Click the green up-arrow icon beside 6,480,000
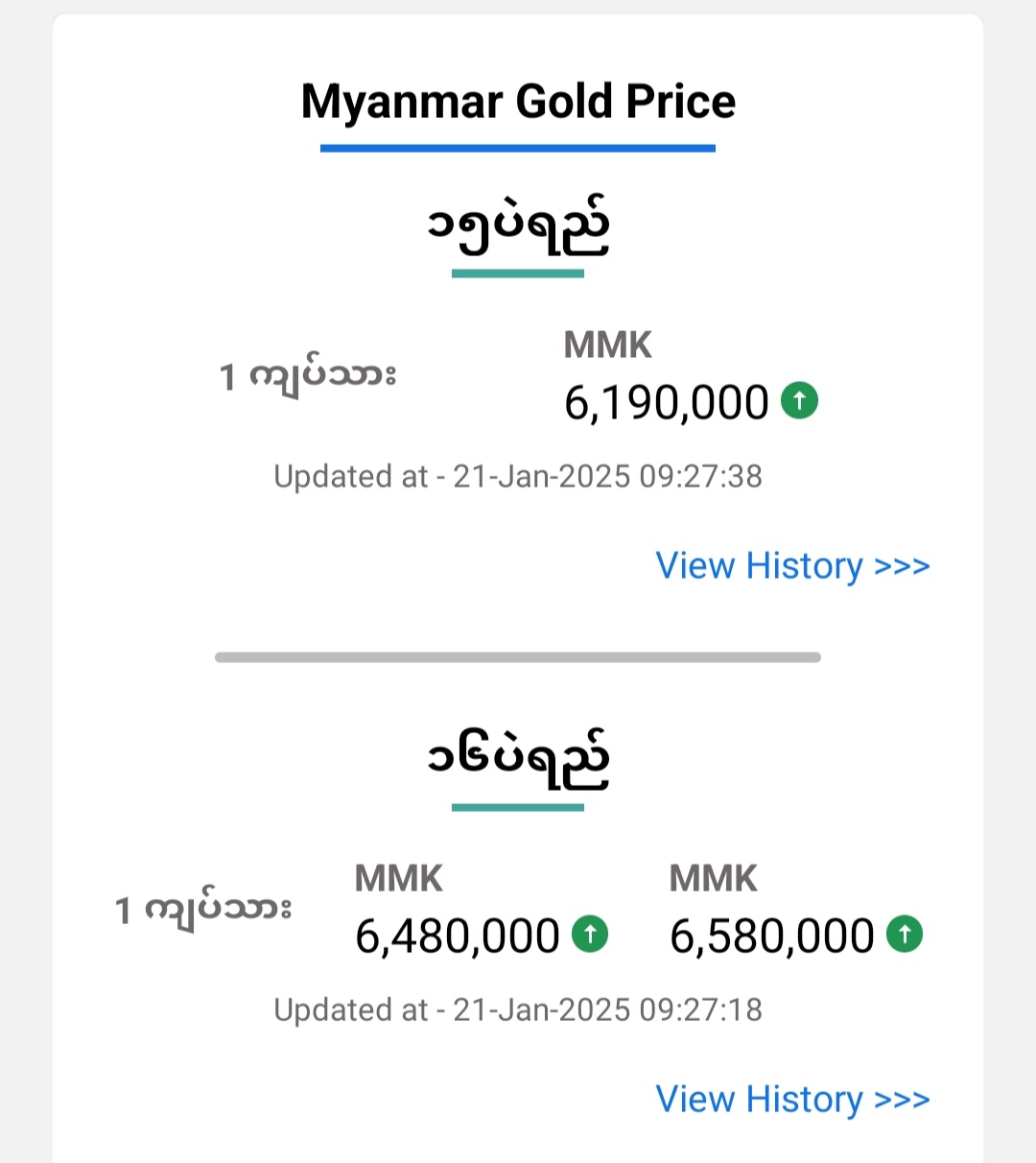The image size is (1036, 1163). click(590, 934)
